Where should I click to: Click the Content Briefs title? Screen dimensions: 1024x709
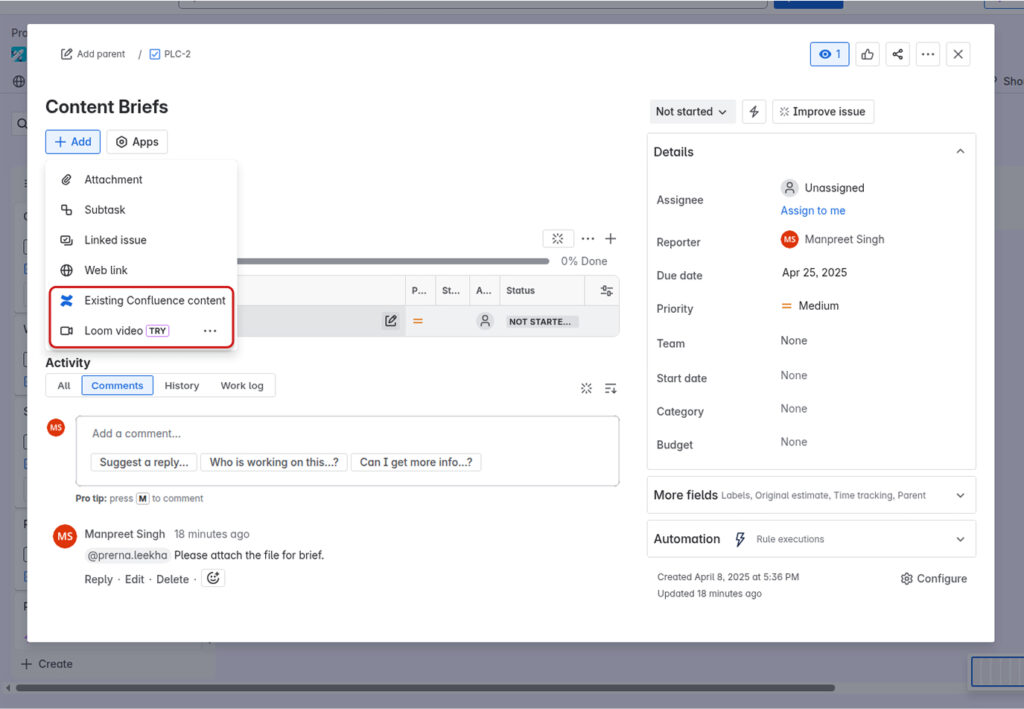pos(106,107)
